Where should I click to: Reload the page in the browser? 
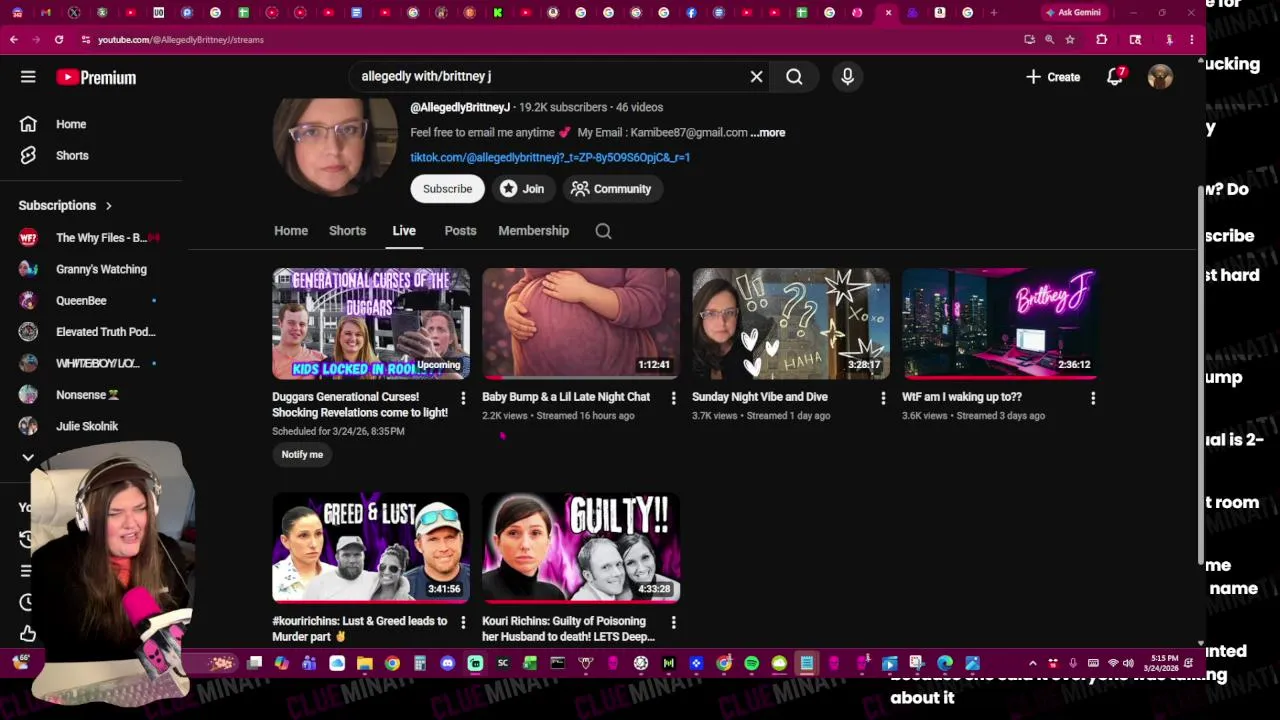pyautogui.click(x=59, y=39)
